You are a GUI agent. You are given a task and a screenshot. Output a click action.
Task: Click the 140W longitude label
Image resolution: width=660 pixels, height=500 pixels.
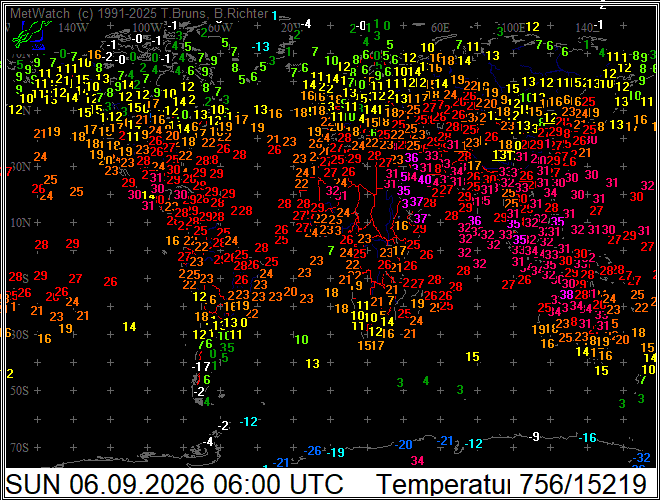click(x=73, y=28)
